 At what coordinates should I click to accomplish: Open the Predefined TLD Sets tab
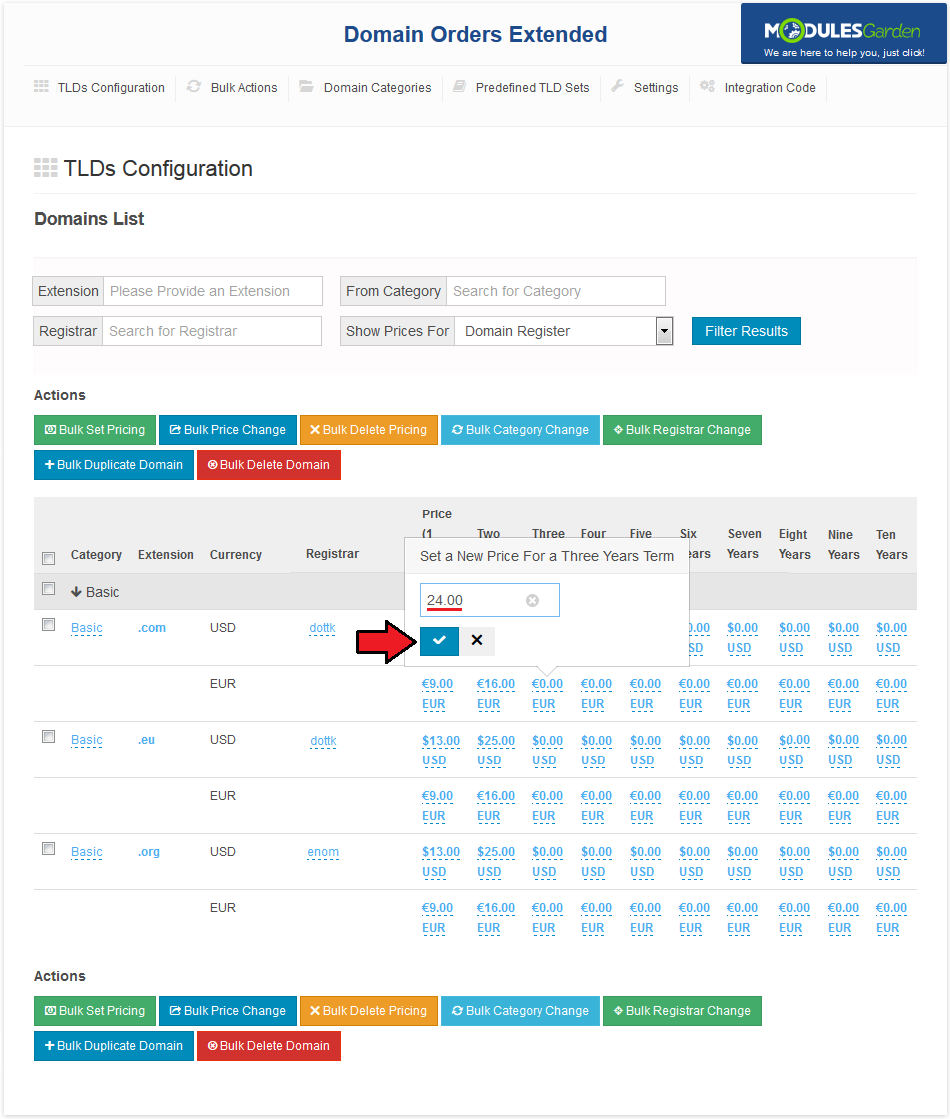(x=532, y=88)
